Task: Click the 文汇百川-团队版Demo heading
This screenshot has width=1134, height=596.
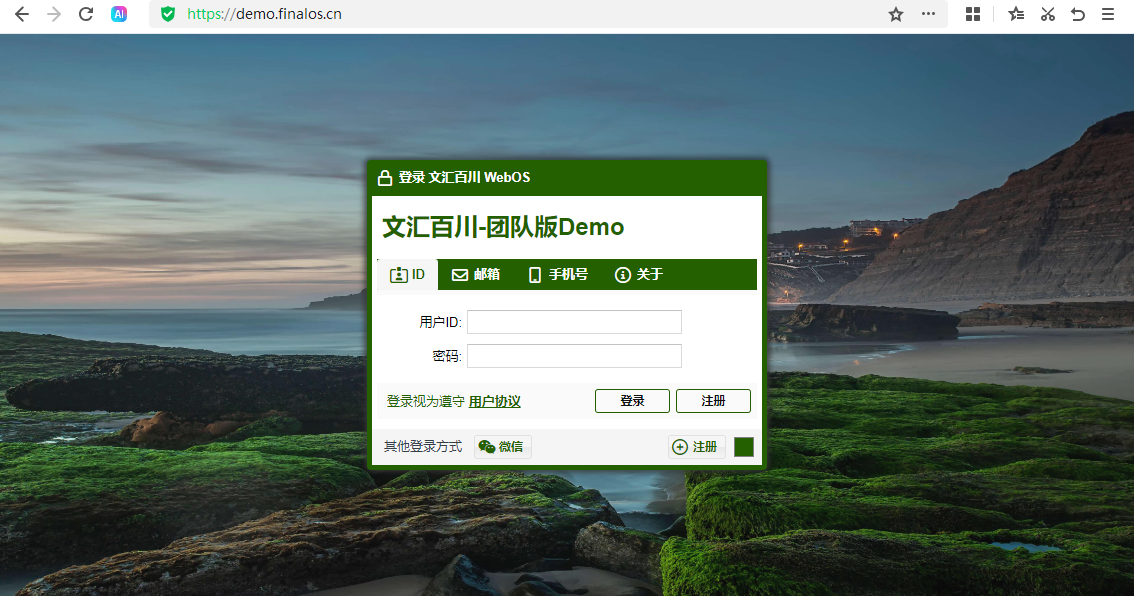Action: [x=503, y=227]
